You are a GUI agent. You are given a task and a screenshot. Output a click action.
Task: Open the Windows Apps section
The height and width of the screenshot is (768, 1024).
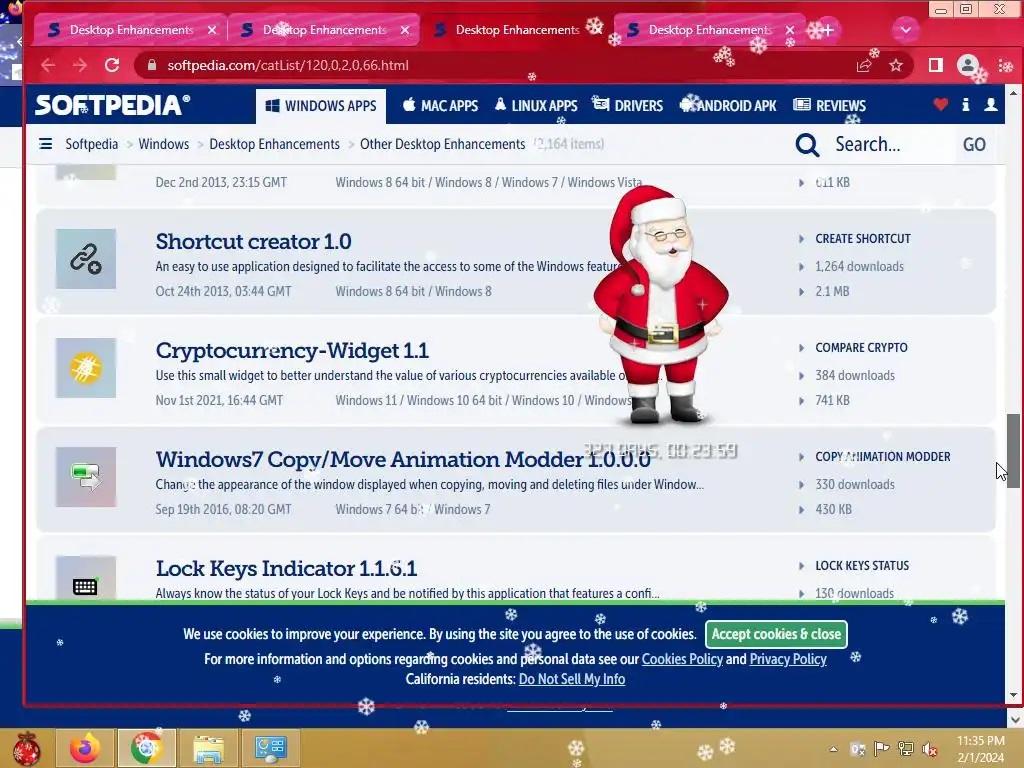click(x=321, y=106)
